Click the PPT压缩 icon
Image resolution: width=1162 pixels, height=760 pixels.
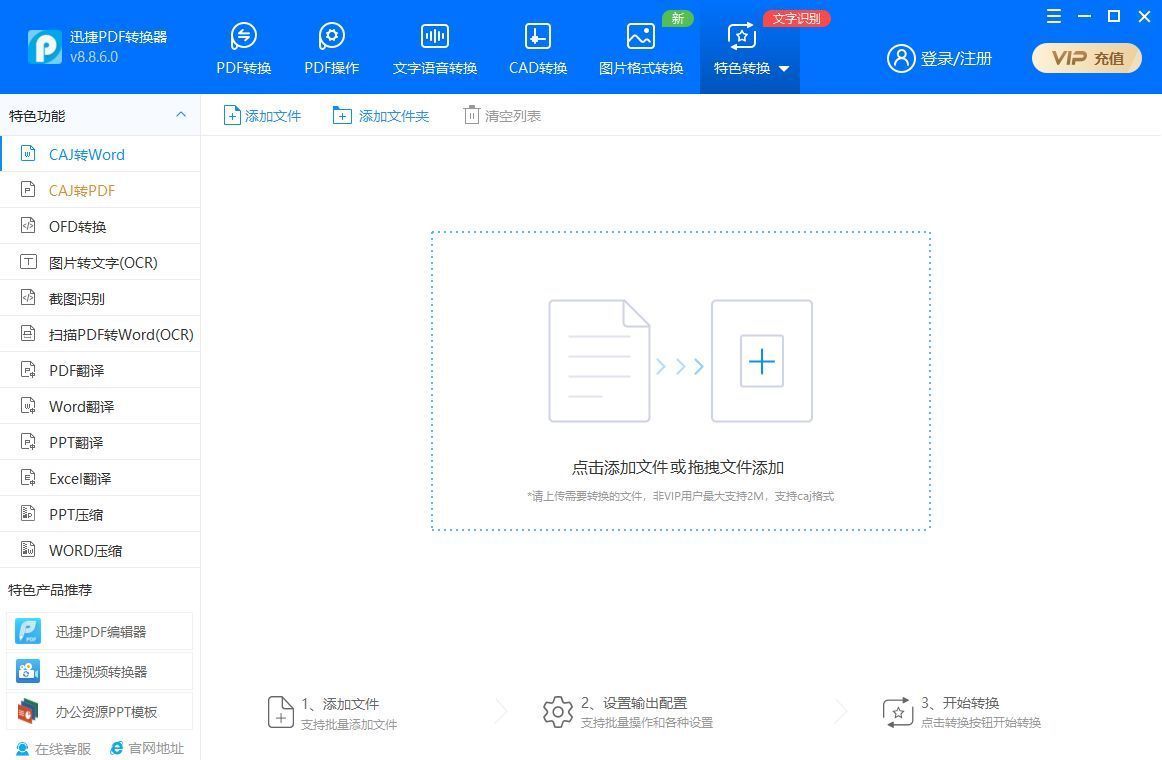click(x=28, y=513)
